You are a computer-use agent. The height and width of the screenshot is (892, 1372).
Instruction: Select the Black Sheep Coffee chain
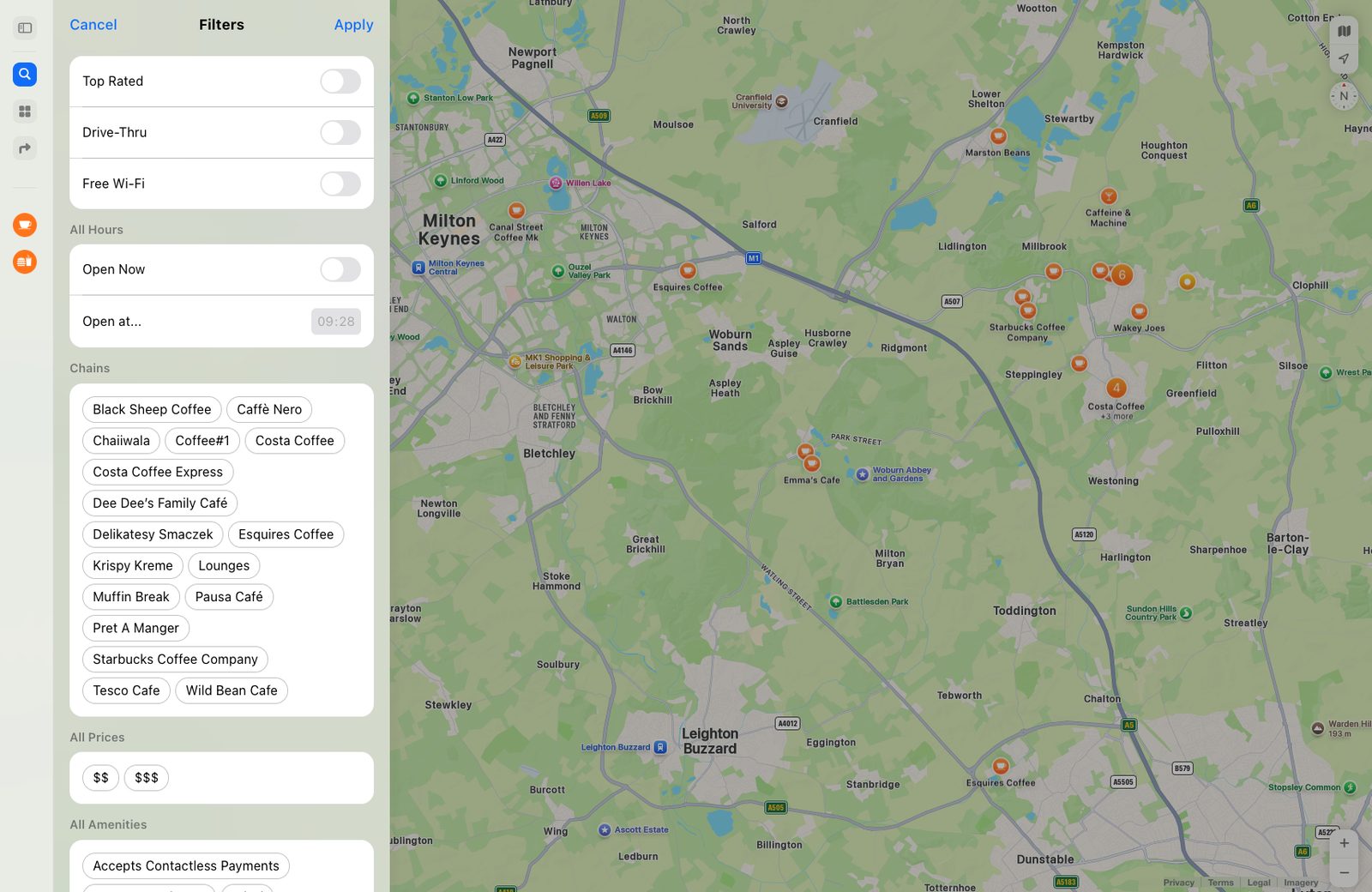click(x=152, y=410)
